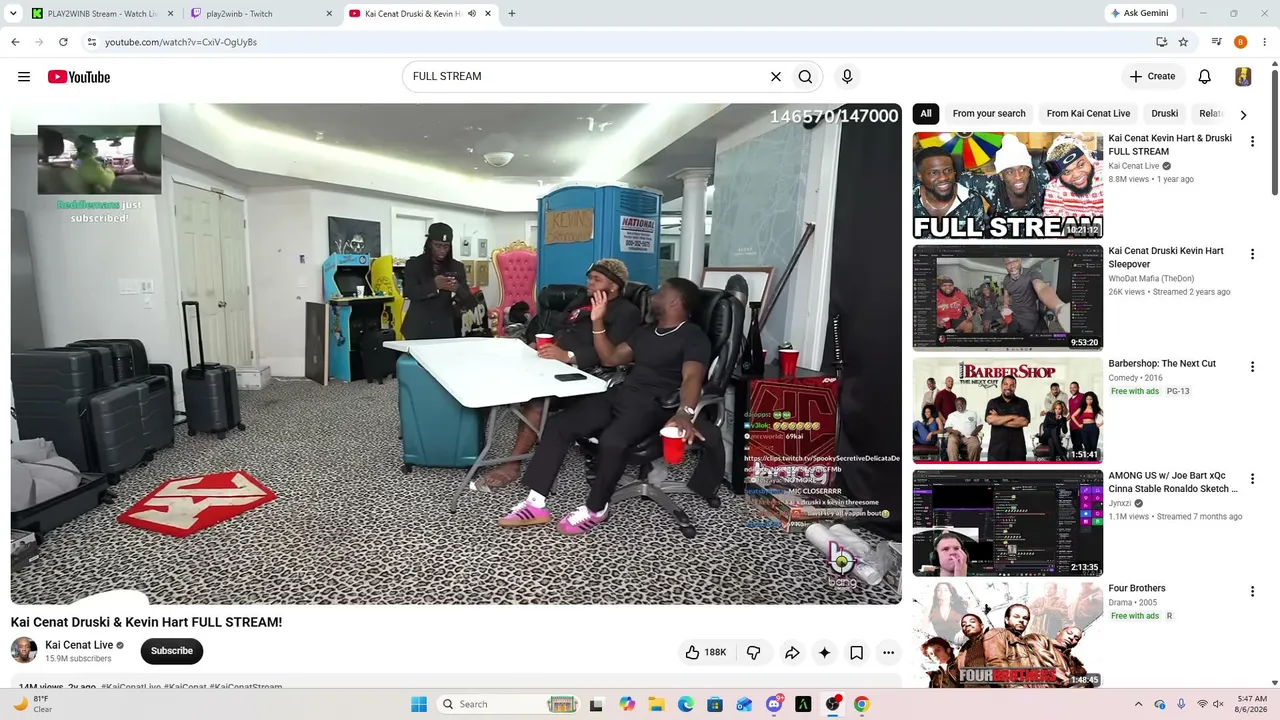Open the weather widget showing 81°F
Screen dimensions: 1280x720
click(x=33, y=704)
